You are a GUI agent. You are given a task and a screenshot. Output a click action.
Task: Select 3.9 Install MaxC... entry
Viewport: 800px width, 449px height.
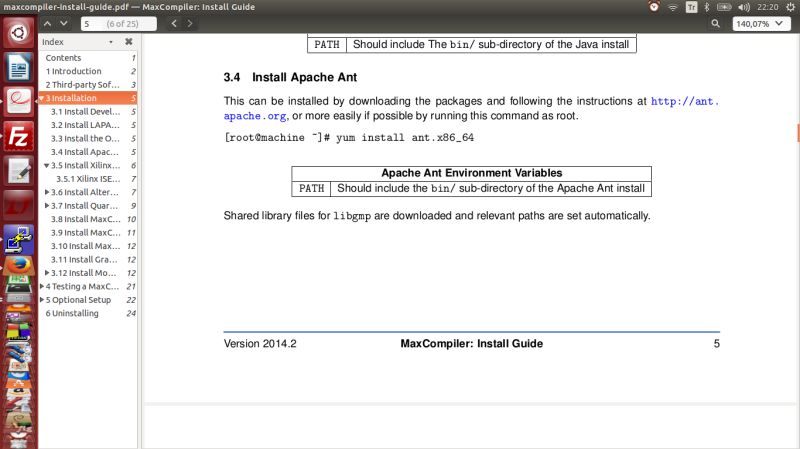pos(88,233)
